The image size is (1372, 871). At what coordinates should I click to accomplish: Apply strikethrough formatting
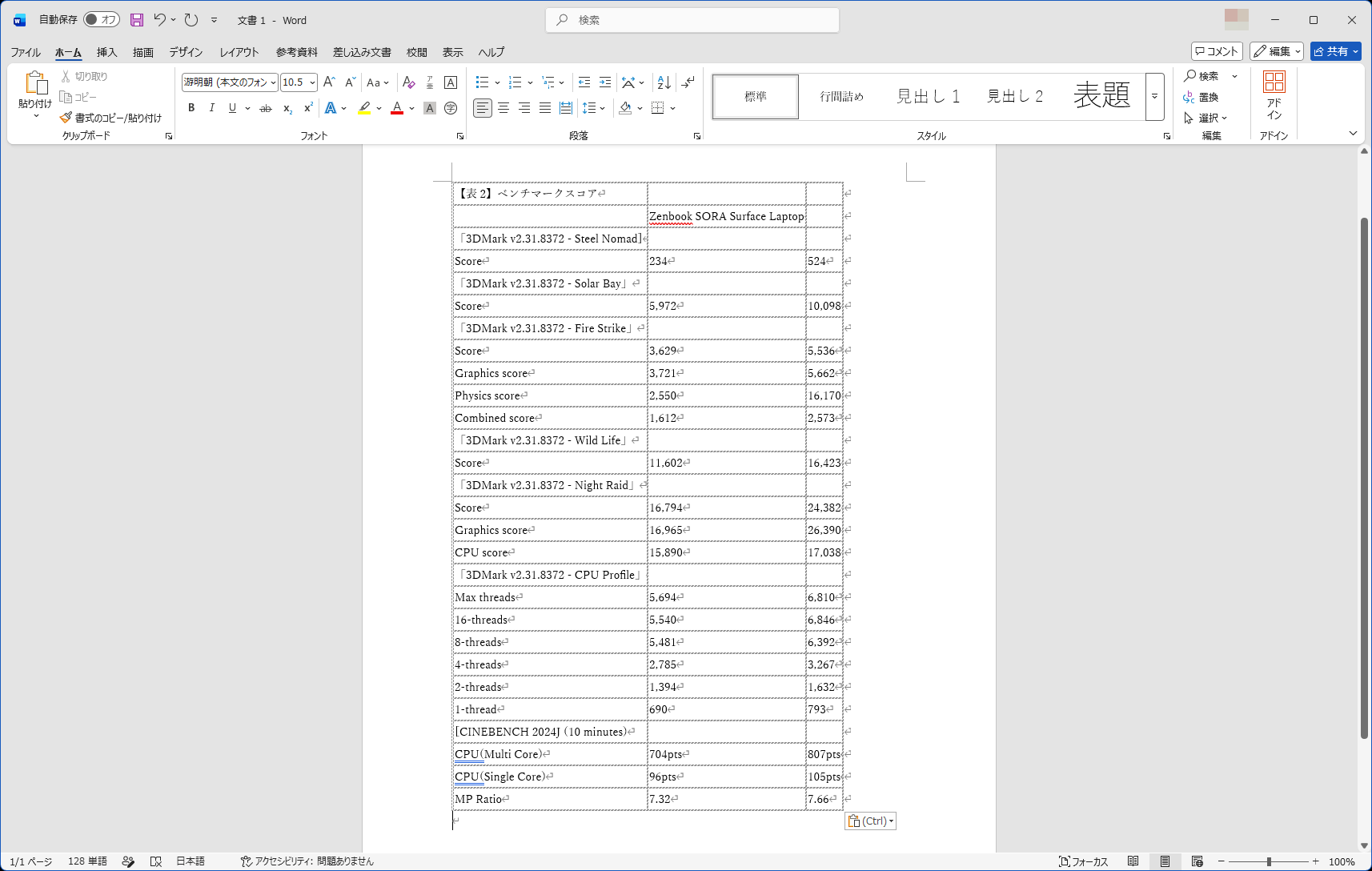coord(266,108)
